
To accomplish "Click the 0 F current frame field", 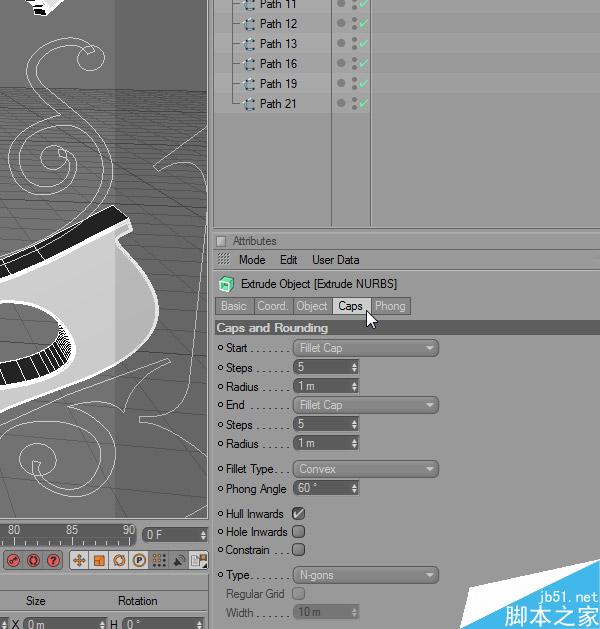I will 175,535.
